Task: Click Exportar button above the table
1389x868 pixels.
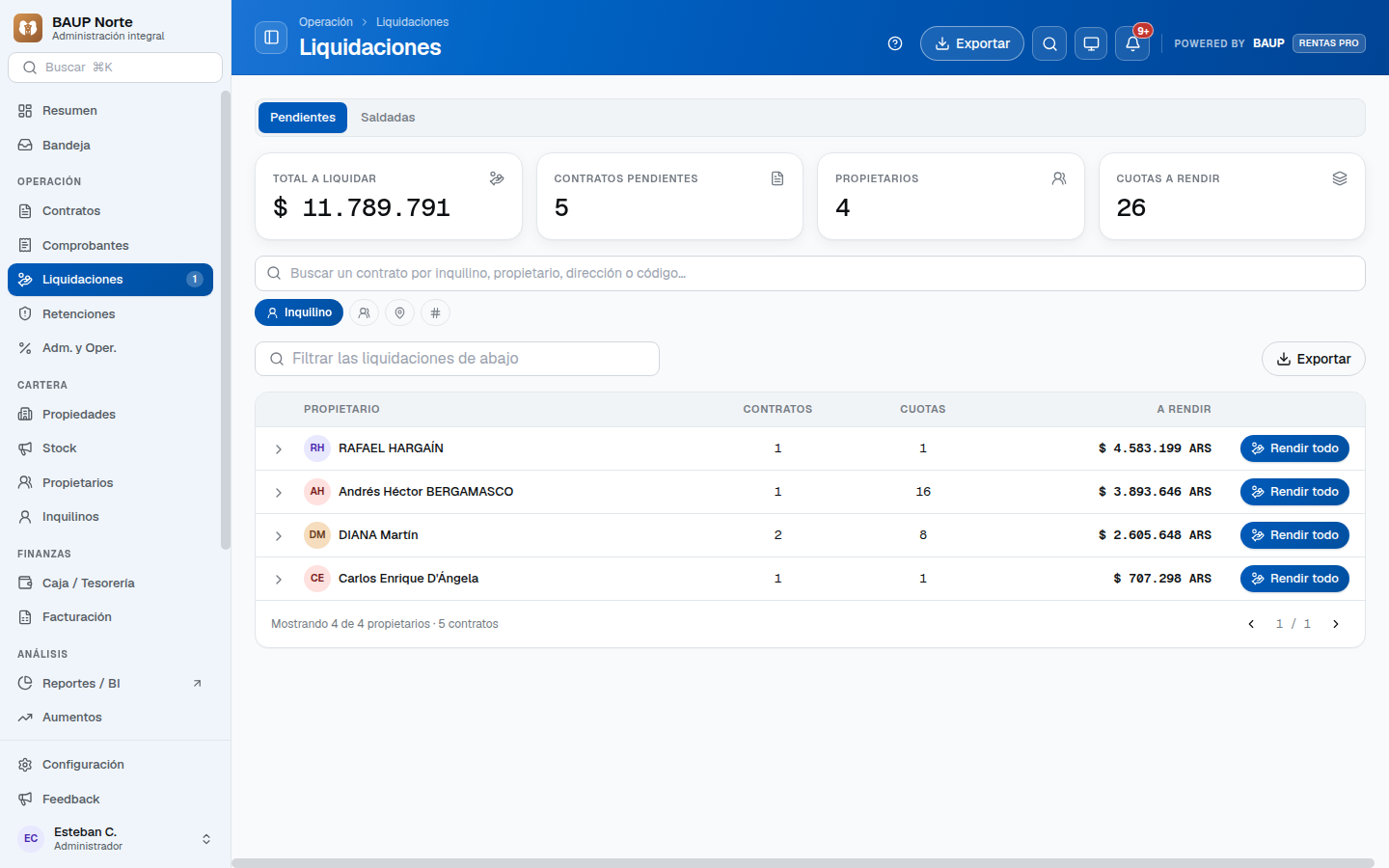Action: [x=1314, y=359]
